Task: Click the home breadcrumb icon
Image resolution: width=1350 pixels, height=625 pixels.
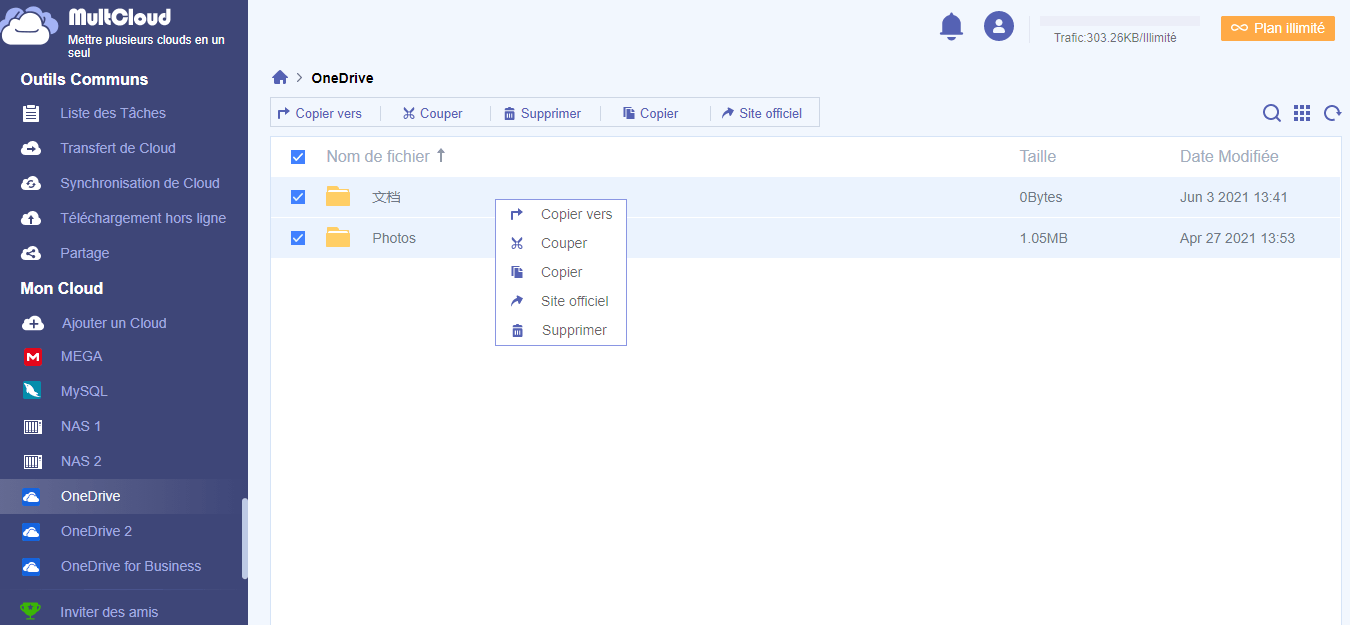Action: pyautogui.click(x=280, y=78)
